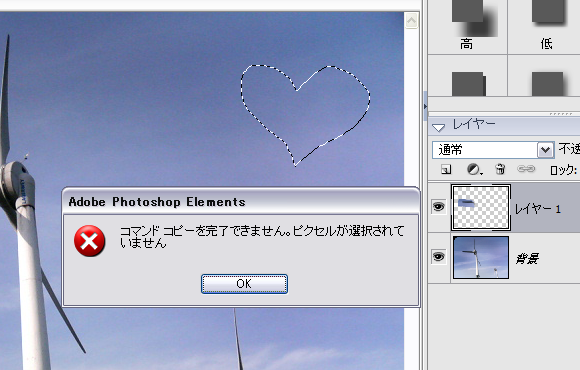The image size is (580, 370).
Task: Hide the 背景 layer eye icon
Action: pyautogui.click(x=439, y=256)
